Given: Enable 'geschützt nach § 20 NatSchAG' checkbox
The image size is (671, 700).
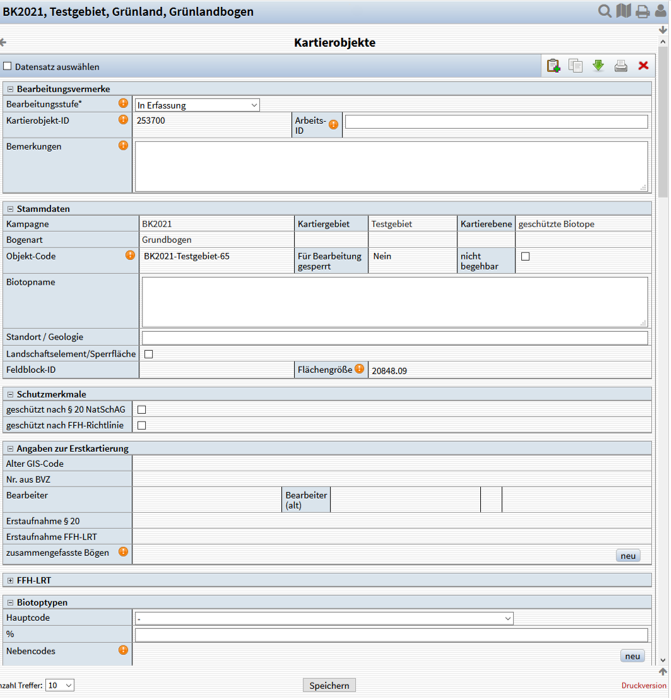Looking at the screenshot, I should [141, 410].
